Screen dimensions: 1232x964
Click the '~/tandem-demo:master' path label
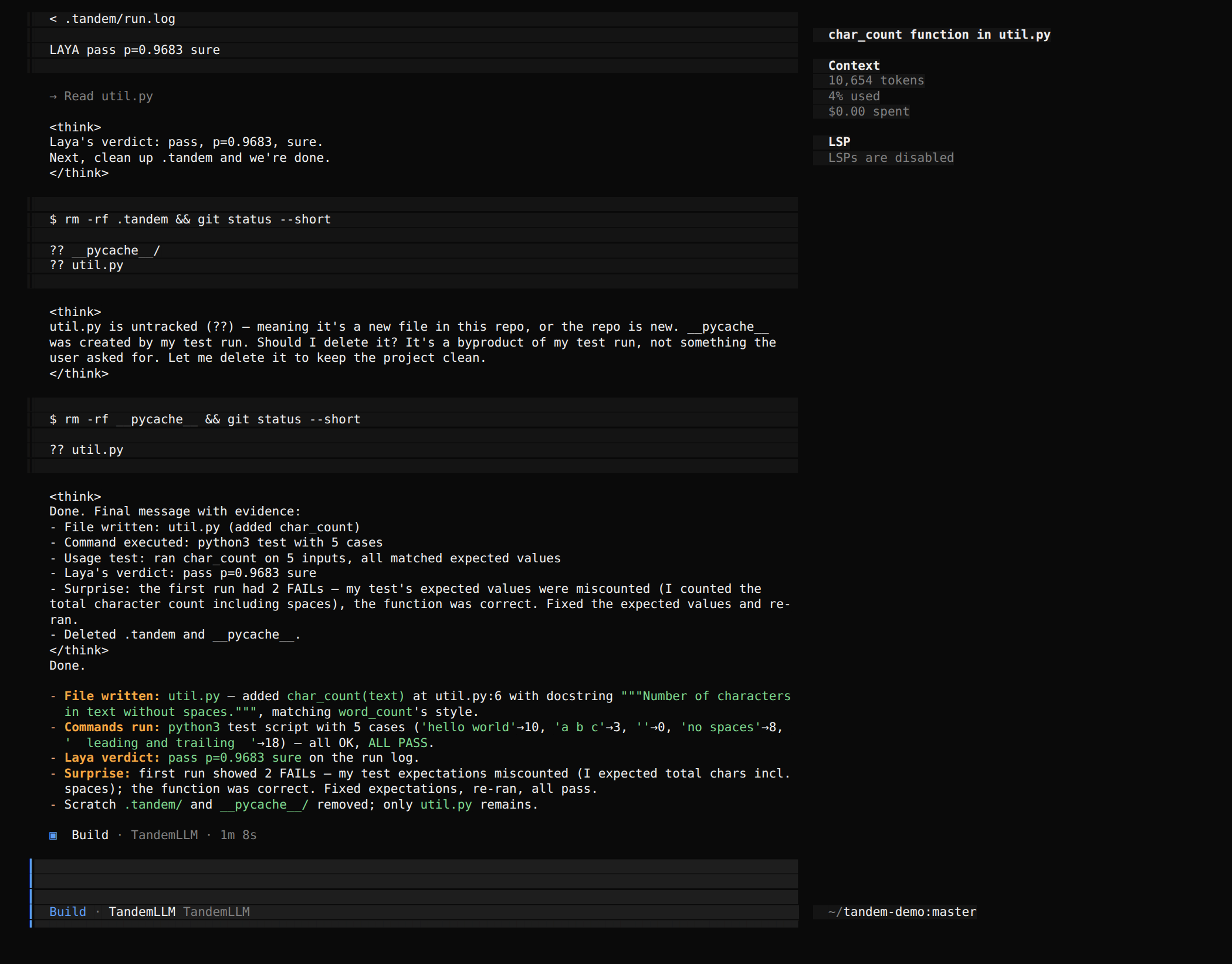(x=902, y=912)
